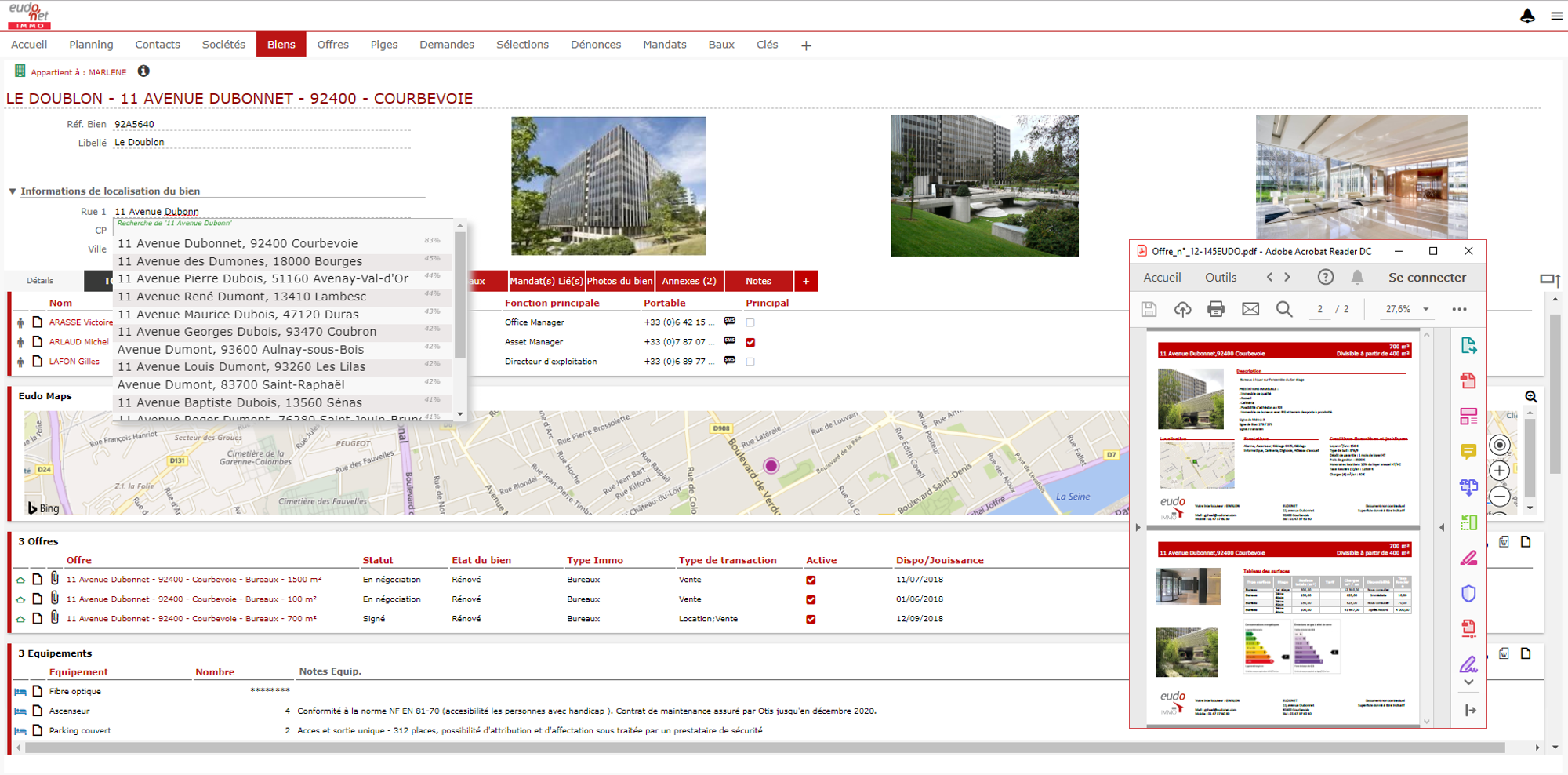Screen dimensions: 1568x775
Task: Click the Acrobat current page number field
Action: point(1320,309)
